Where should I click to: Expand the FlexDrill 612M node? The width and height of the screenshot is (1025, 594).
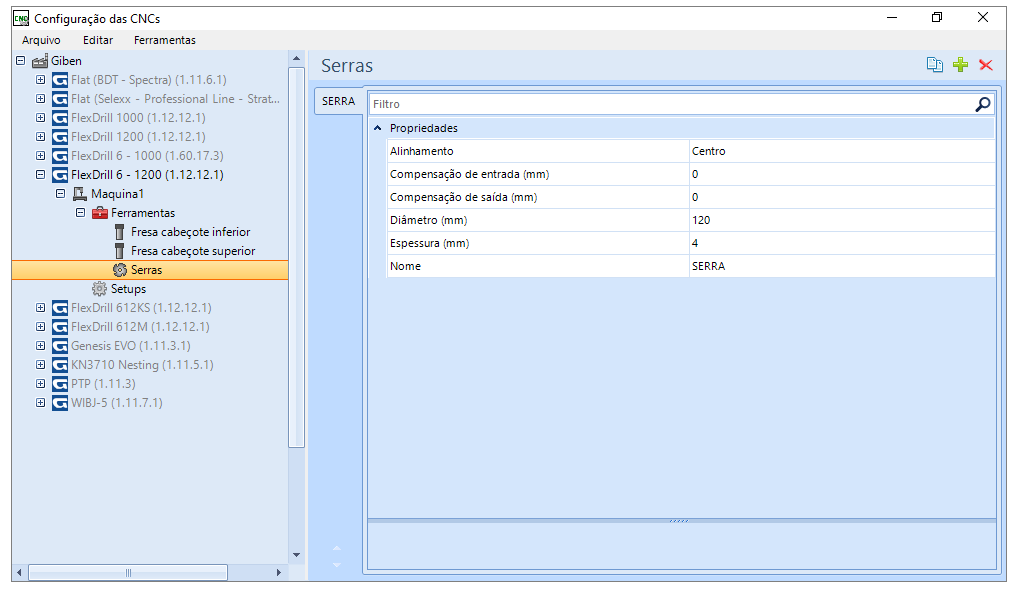[x=41, y=326]
